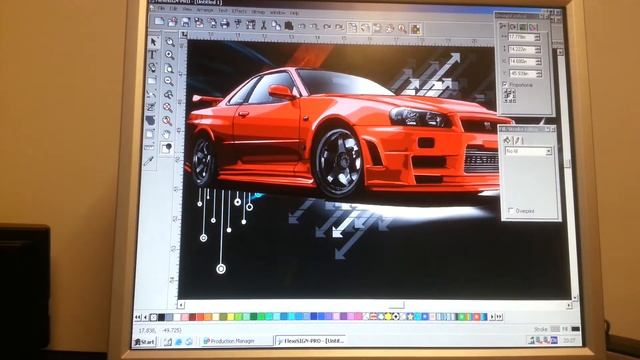Click the Copy icon
The height and width of the screenshot is (360, 640).
pyautogui.click(x=276, y=25)
